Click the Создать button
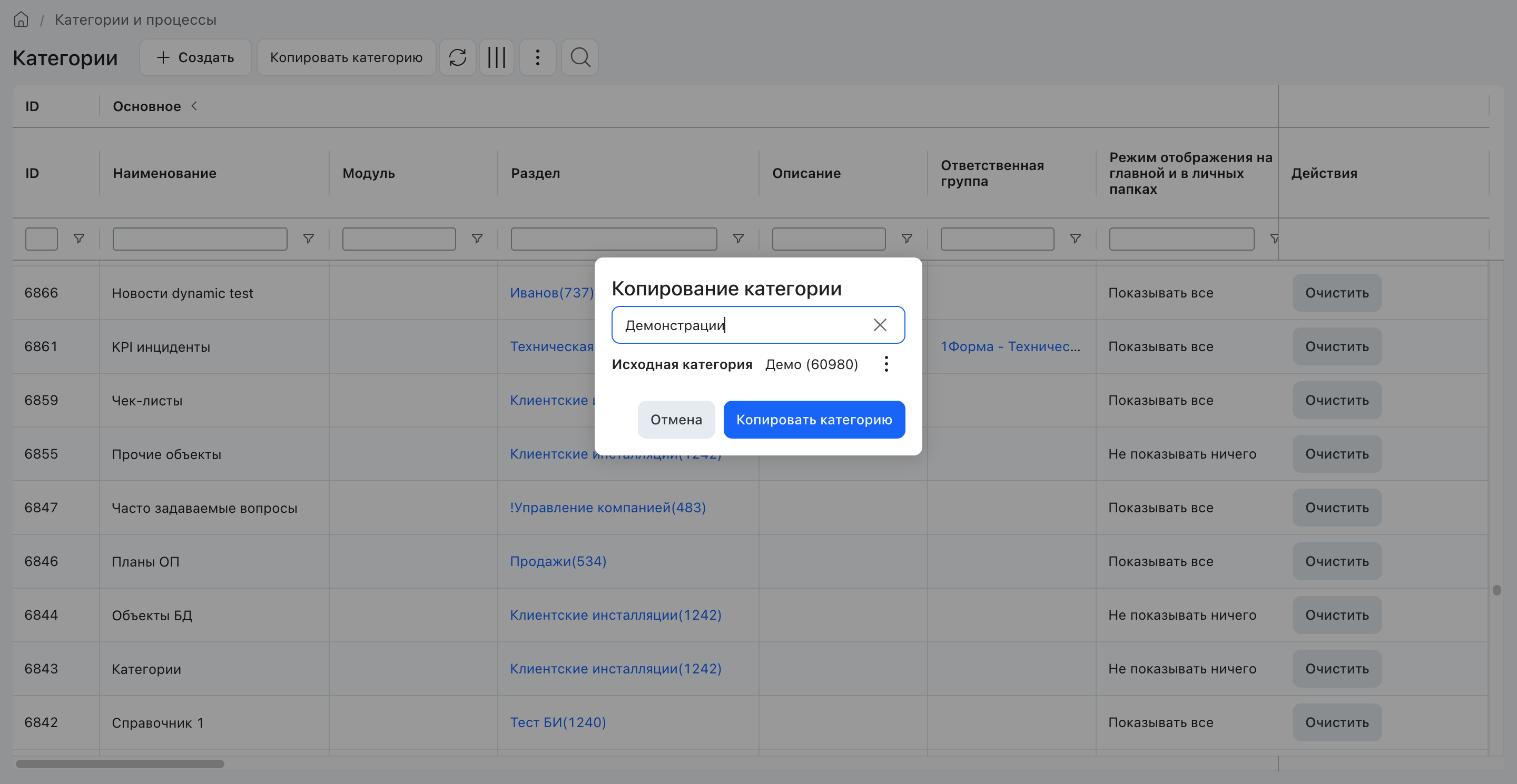 (195, 57)
